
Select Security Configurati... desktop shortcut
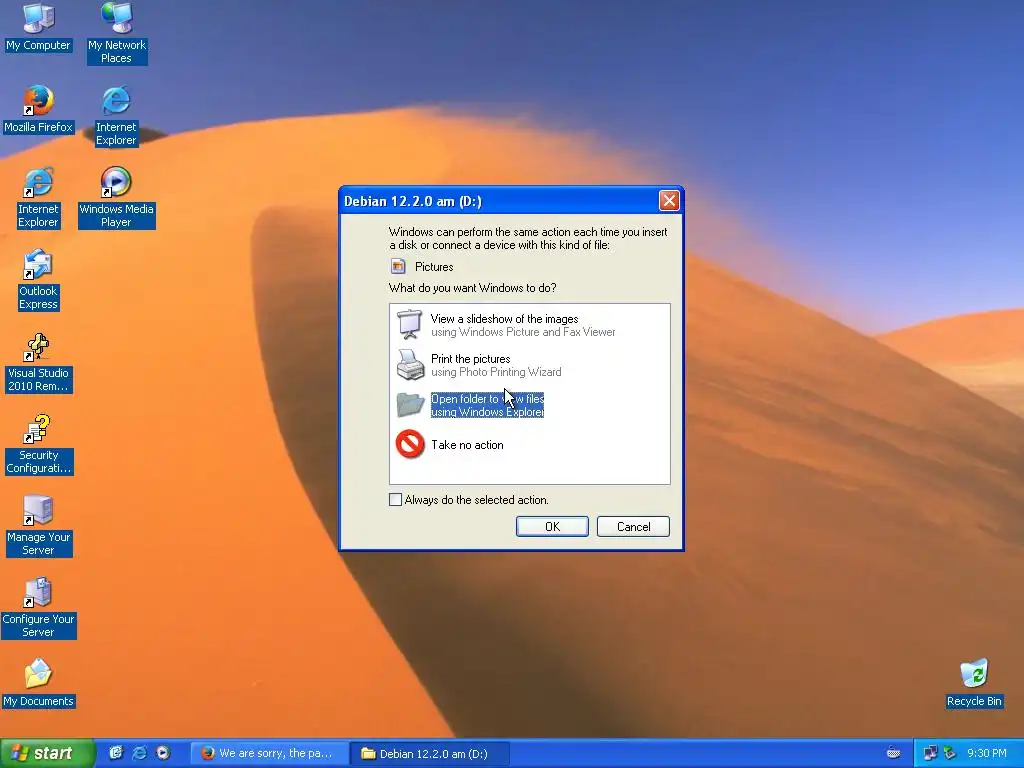pyautogui.click(x=38, y=444)
